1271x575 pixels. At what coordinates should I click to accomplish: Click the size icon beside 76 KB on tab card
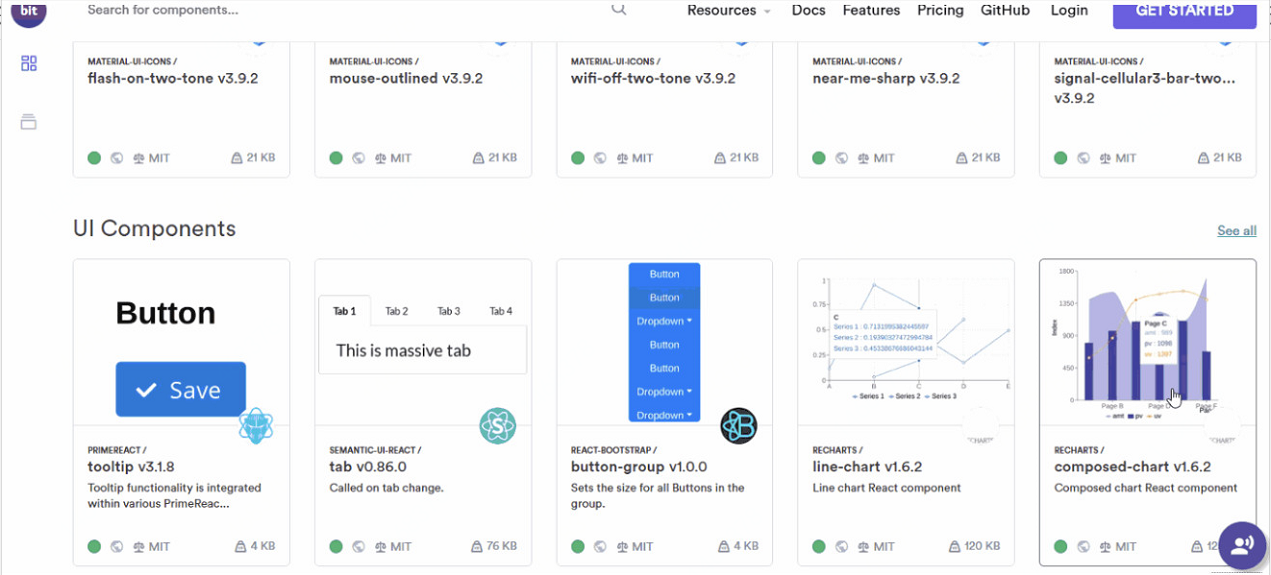(x=477, y=547)
